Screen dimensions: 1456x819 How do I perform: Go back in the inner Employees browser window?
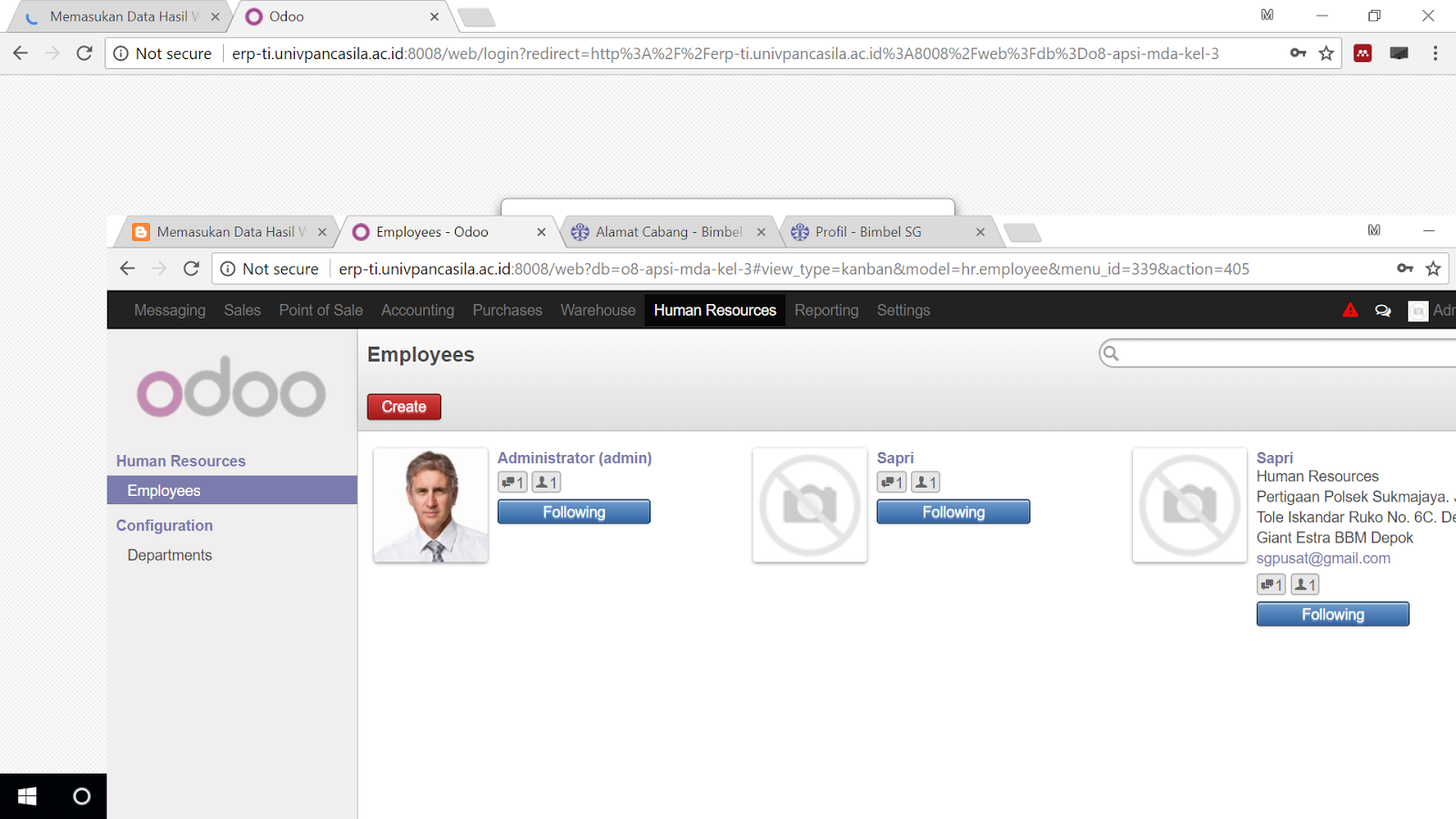[x=127, y=268]
